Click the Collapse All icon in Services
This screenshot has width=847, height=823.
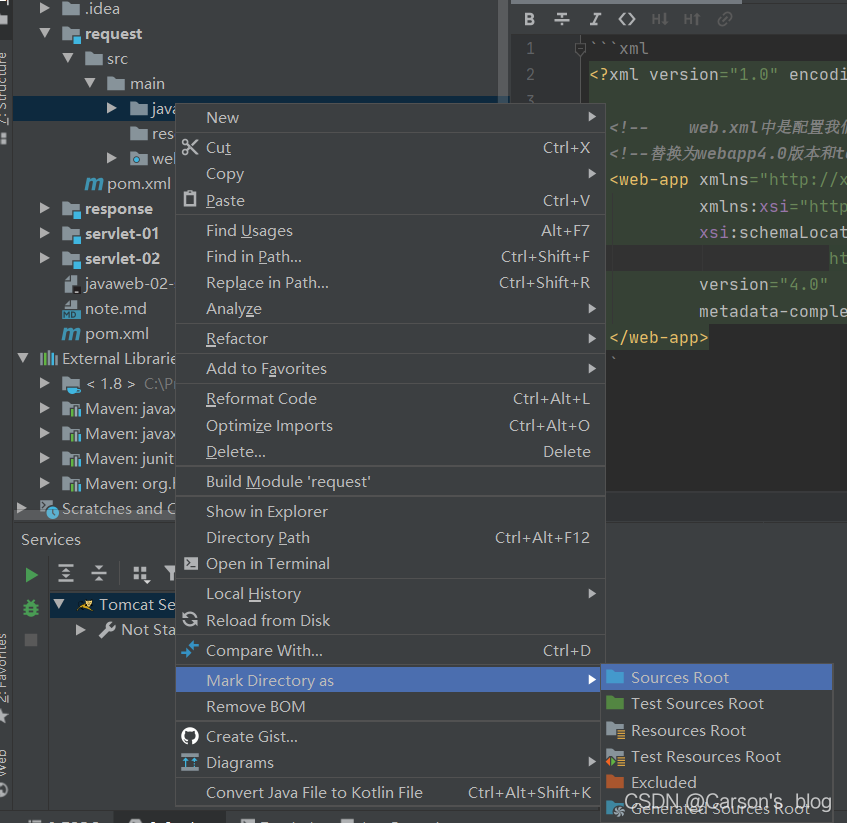pyautogui.click(x=99, y=573)
